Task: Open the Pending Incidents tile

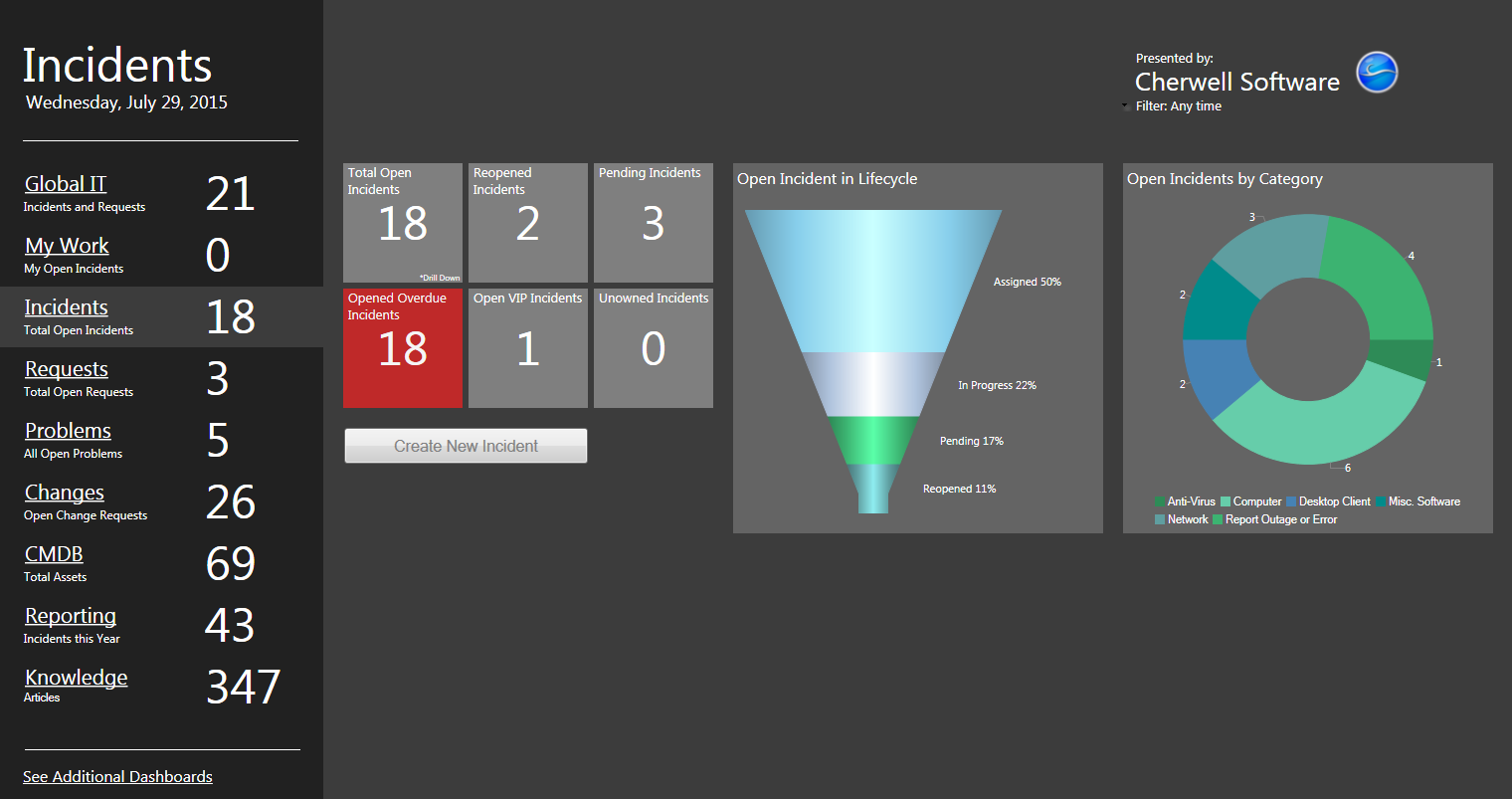Action: click(654, 223)
